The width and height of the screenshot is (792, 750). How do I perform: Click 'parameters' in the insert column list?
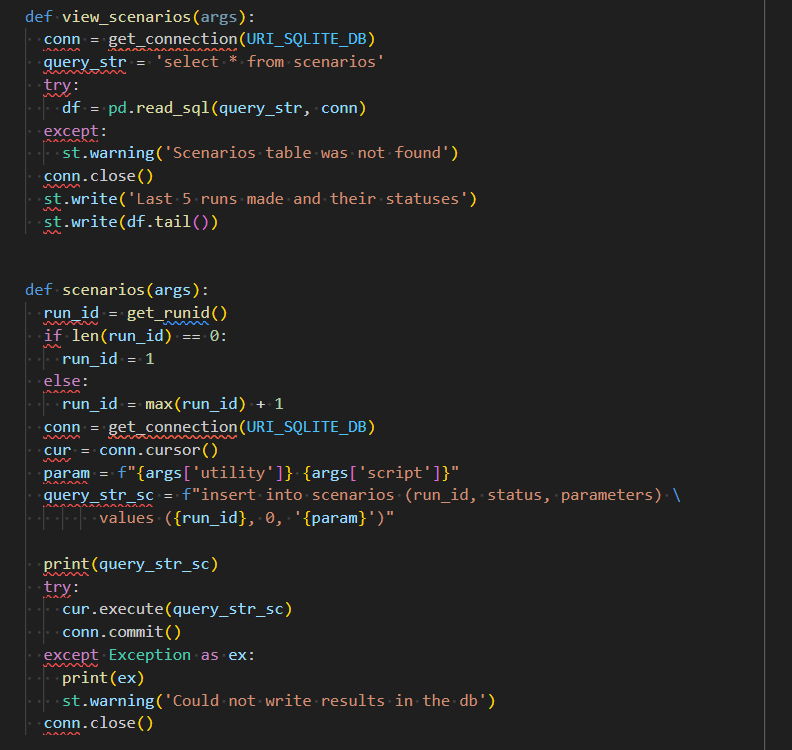tap(606, 495)
